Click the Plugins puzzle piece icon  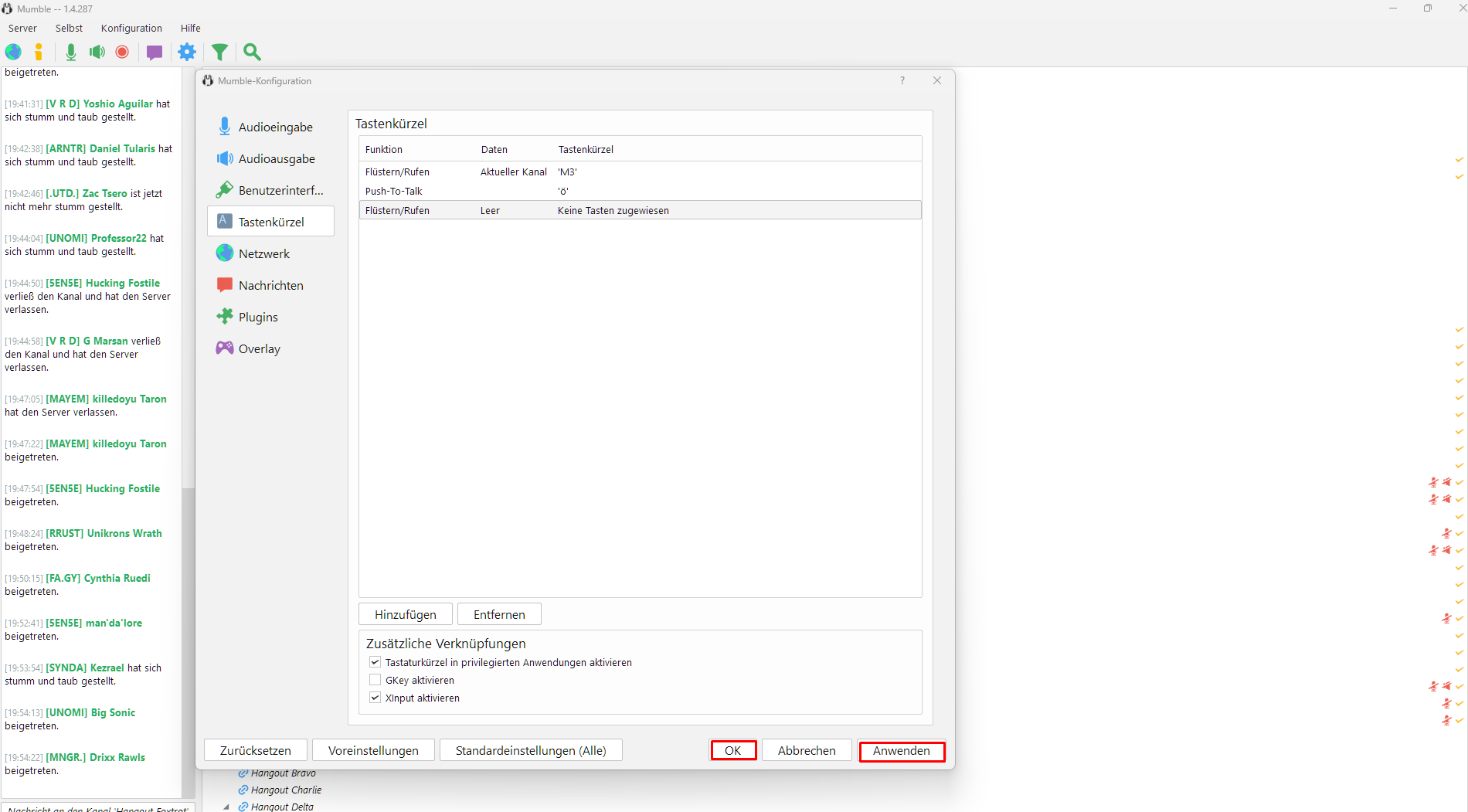click(225, 316)
